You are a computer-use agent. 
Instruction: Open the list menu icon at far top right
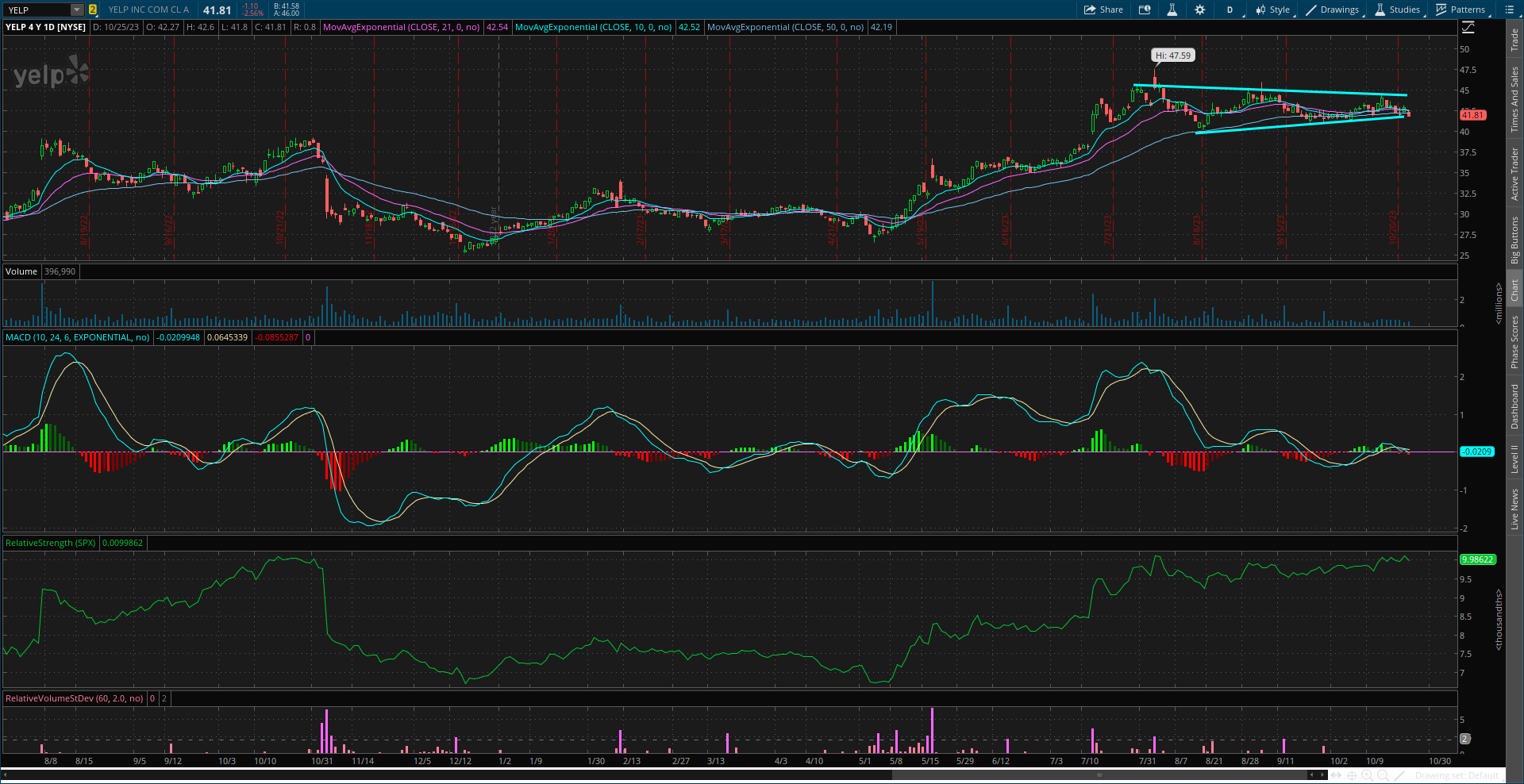click(1509, 10)
